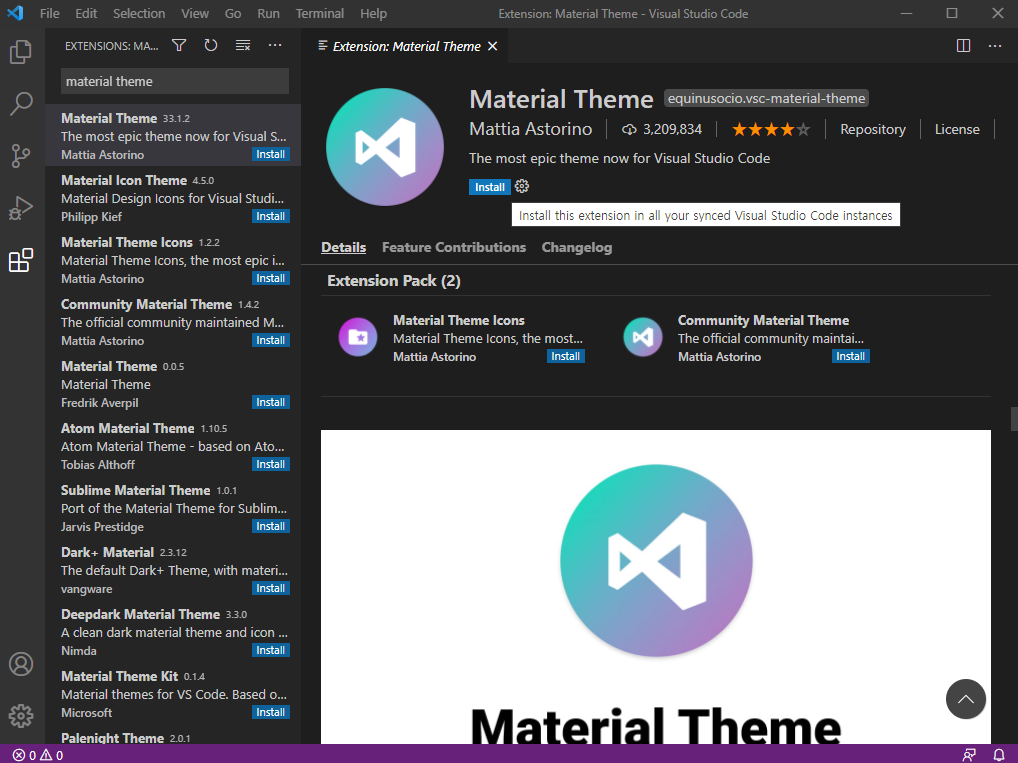Open Material Theme manage gear dropdown
The image size is (1018, 763).
coord(522,187)
